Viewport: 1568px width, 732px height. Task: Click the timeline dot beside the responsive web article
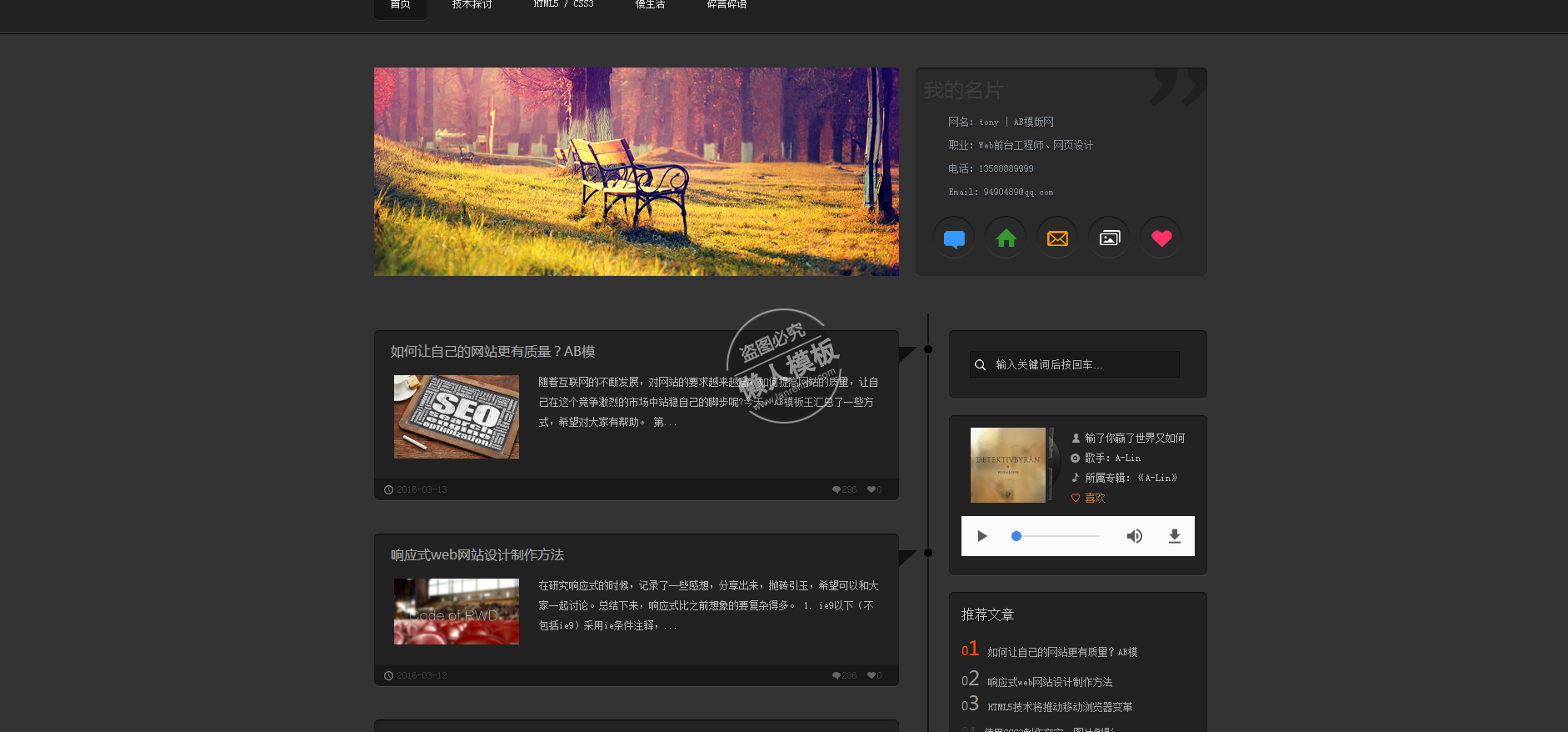(928, 553)
